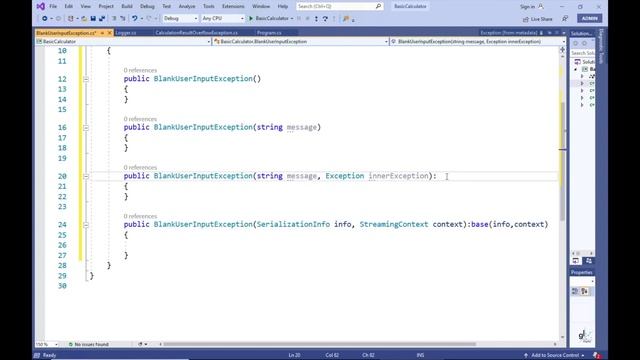Image resolution: width=640 pixels, height=360 pixels.
Task: Click the Sign in account icon
Action: click(x=541, y=7)
